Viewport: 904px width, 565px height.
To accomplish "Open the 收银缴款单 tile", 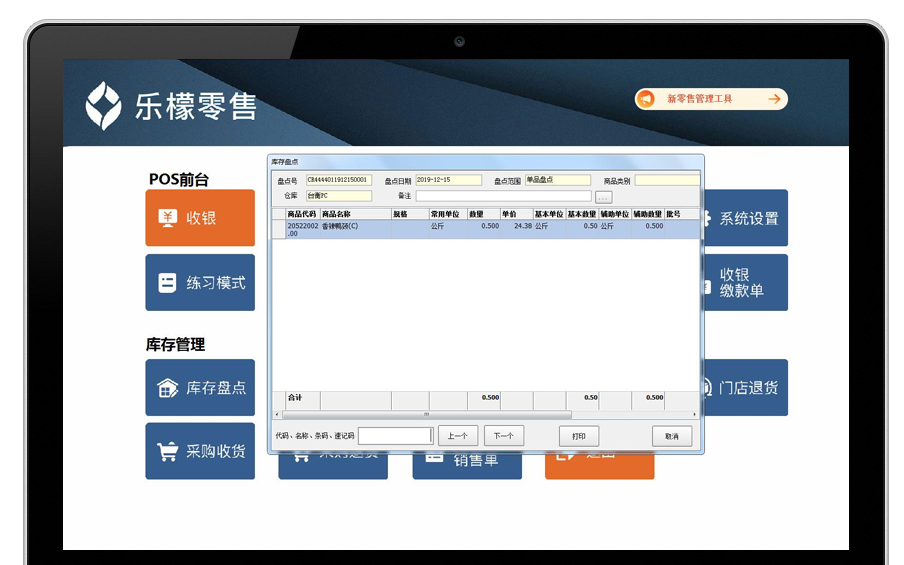I will tap(745, 282).
